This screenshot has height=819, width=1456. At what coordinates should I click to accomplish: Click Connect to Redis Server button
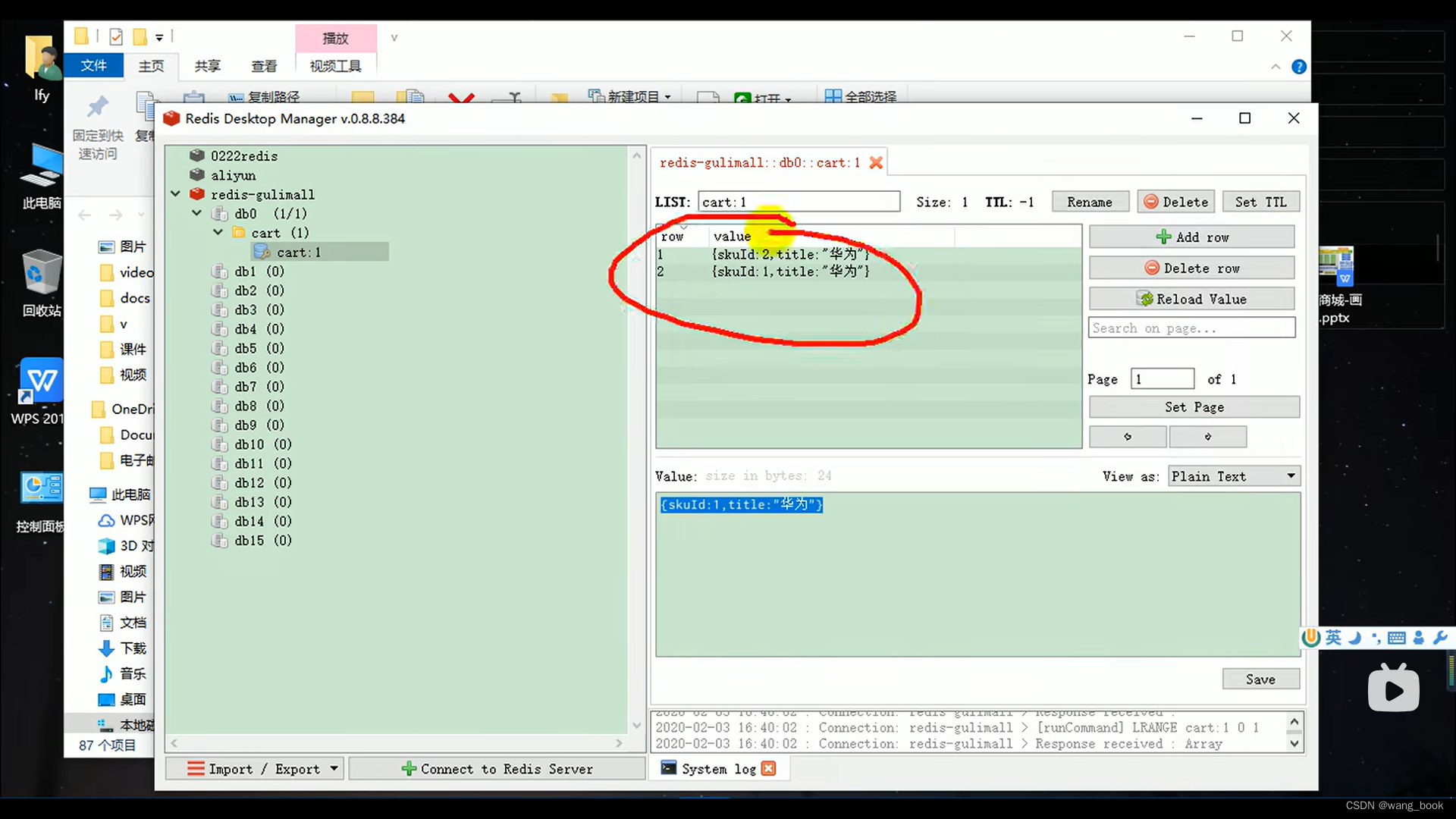click(497, 769)
